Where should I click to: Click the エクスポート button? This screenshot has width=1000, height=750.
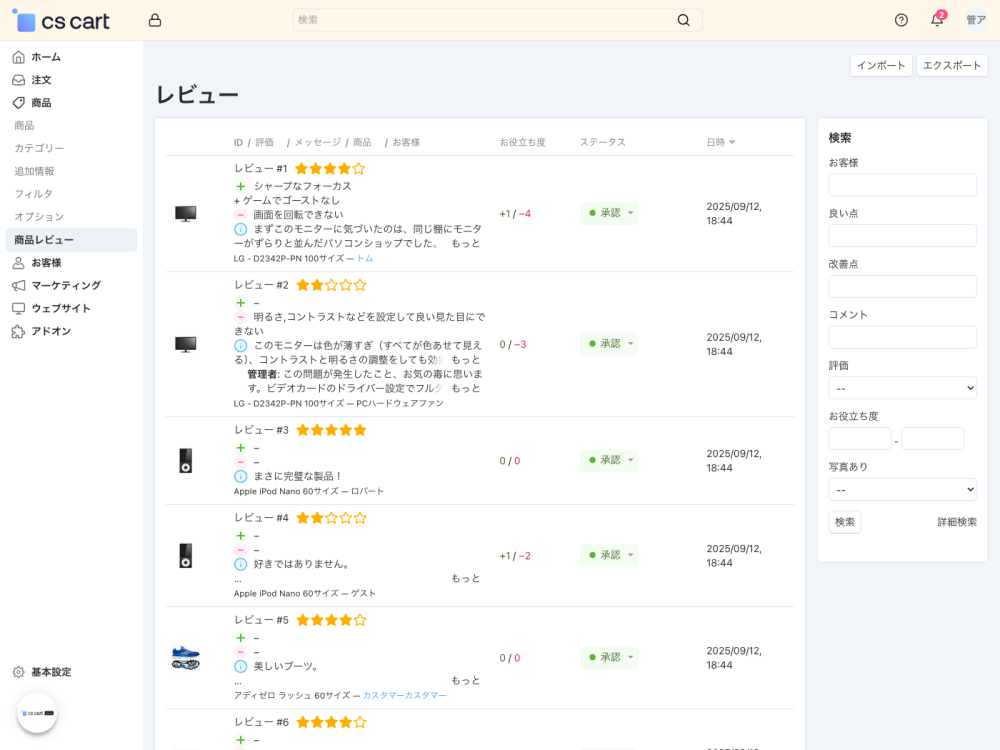point(952,65)
